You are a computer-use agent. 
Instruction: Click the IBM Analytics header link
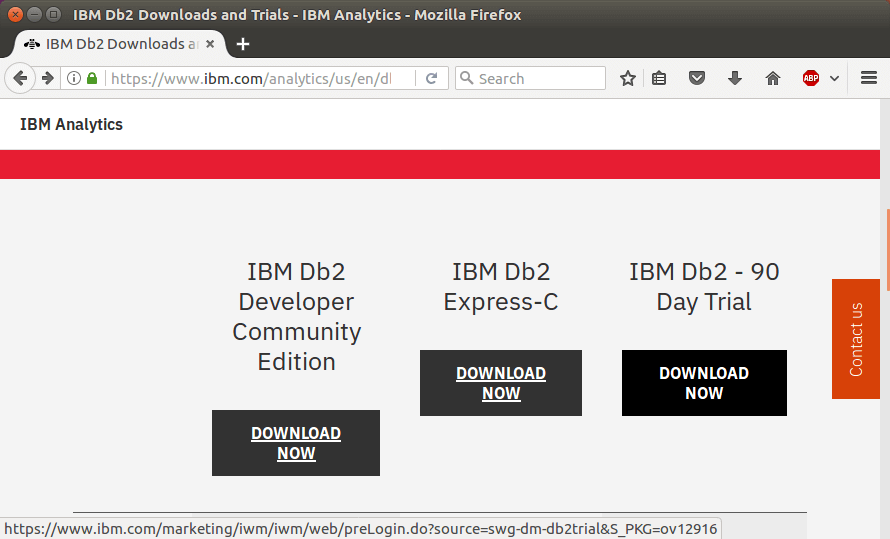72,124
